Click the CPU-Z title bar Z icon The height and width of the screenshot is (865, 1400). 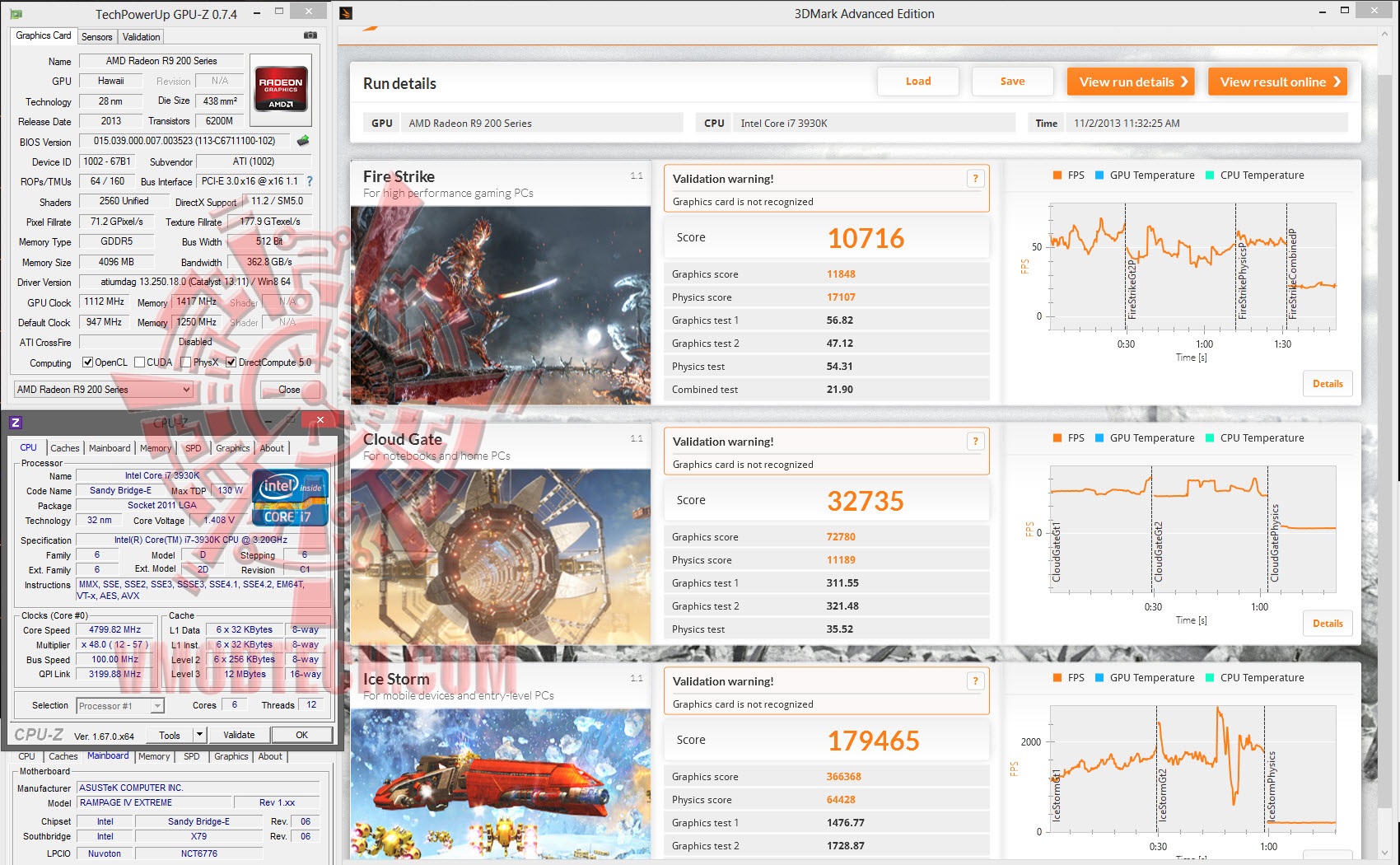(x=16, y=423)
